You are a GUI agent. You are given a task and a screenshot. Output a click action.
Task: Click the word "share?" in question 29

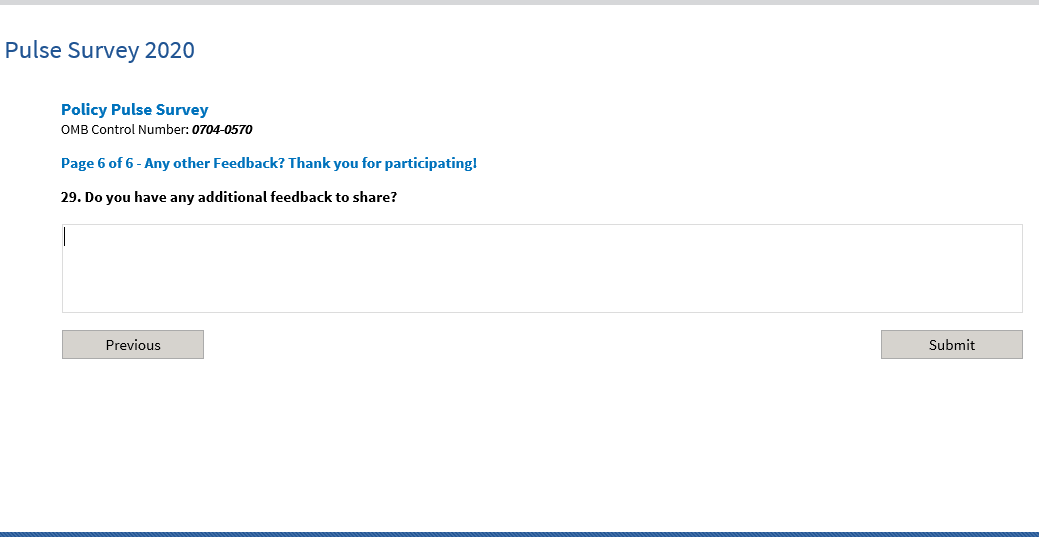pos(374,197)
